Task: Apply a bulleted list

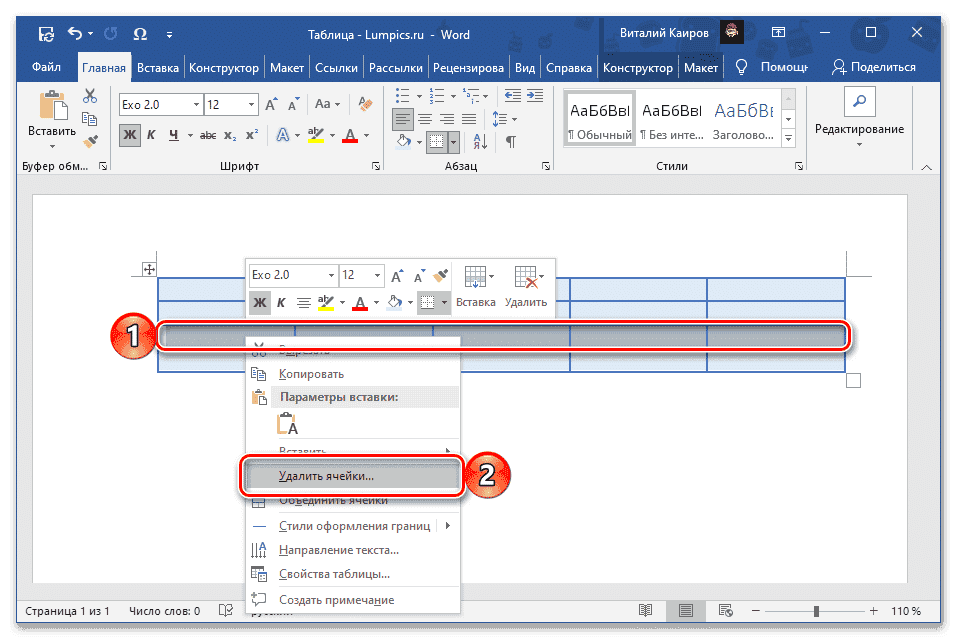Action: tap(401, 96)
